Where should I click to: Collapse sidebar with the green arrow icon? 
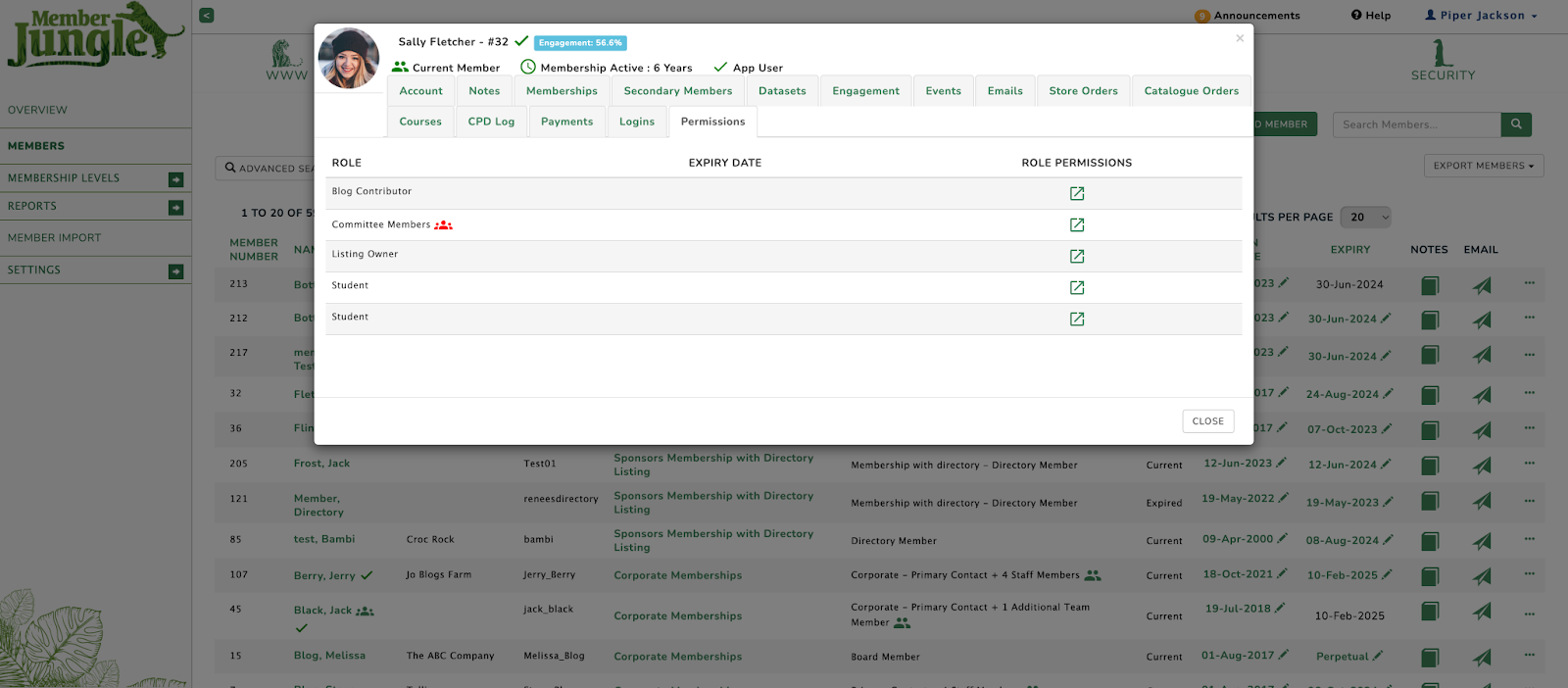pos(206,15)
